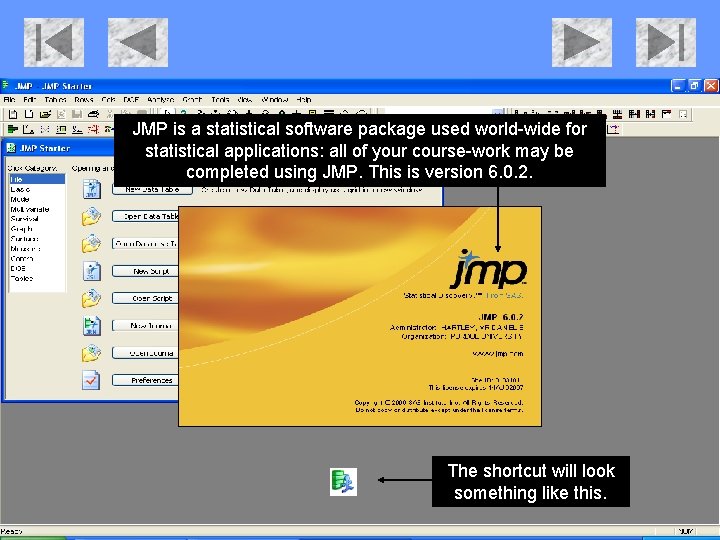The height and width of the screenshot is (540, 720).
Task: Select Surface category in JMP Starter
Action: click(x=37, y=239)
